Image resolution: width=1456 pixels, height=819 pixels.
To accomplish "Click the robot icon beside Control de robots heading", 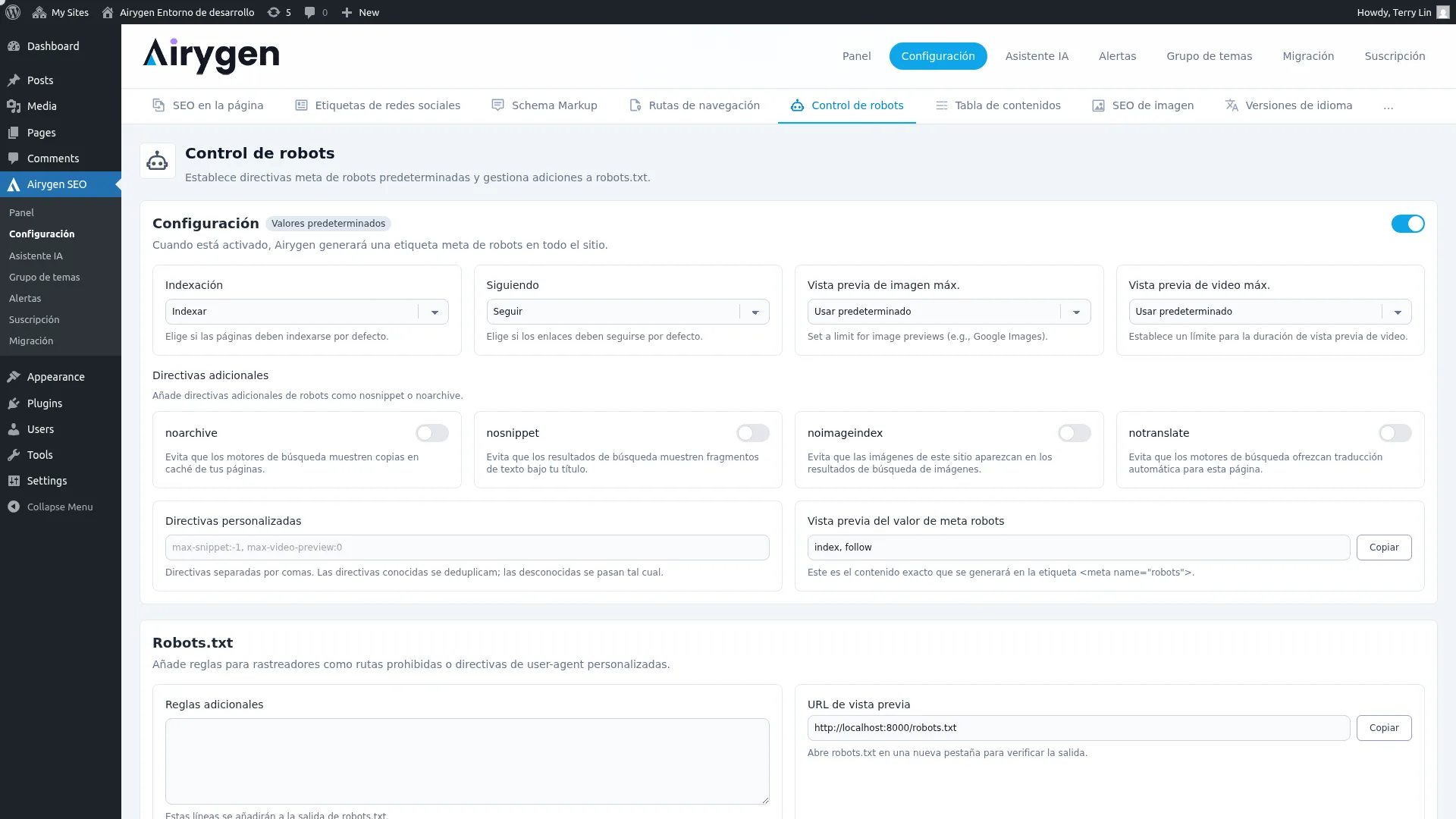I will click(157, 161).
